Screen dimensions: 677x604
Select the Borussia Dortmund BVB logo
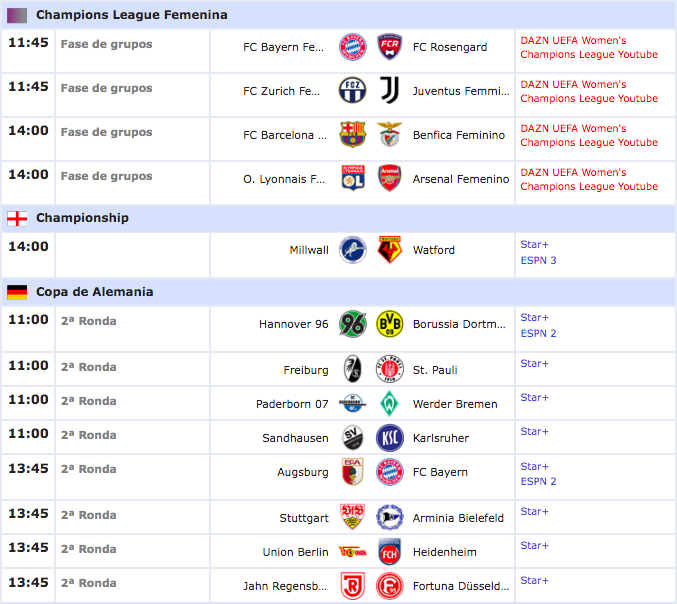tap(389, 324)
